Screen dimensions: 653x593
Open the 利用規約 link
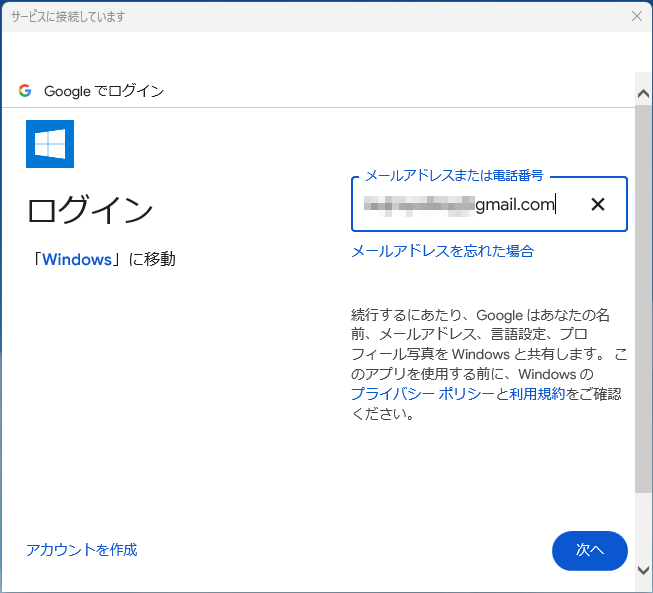coord(537,394)
